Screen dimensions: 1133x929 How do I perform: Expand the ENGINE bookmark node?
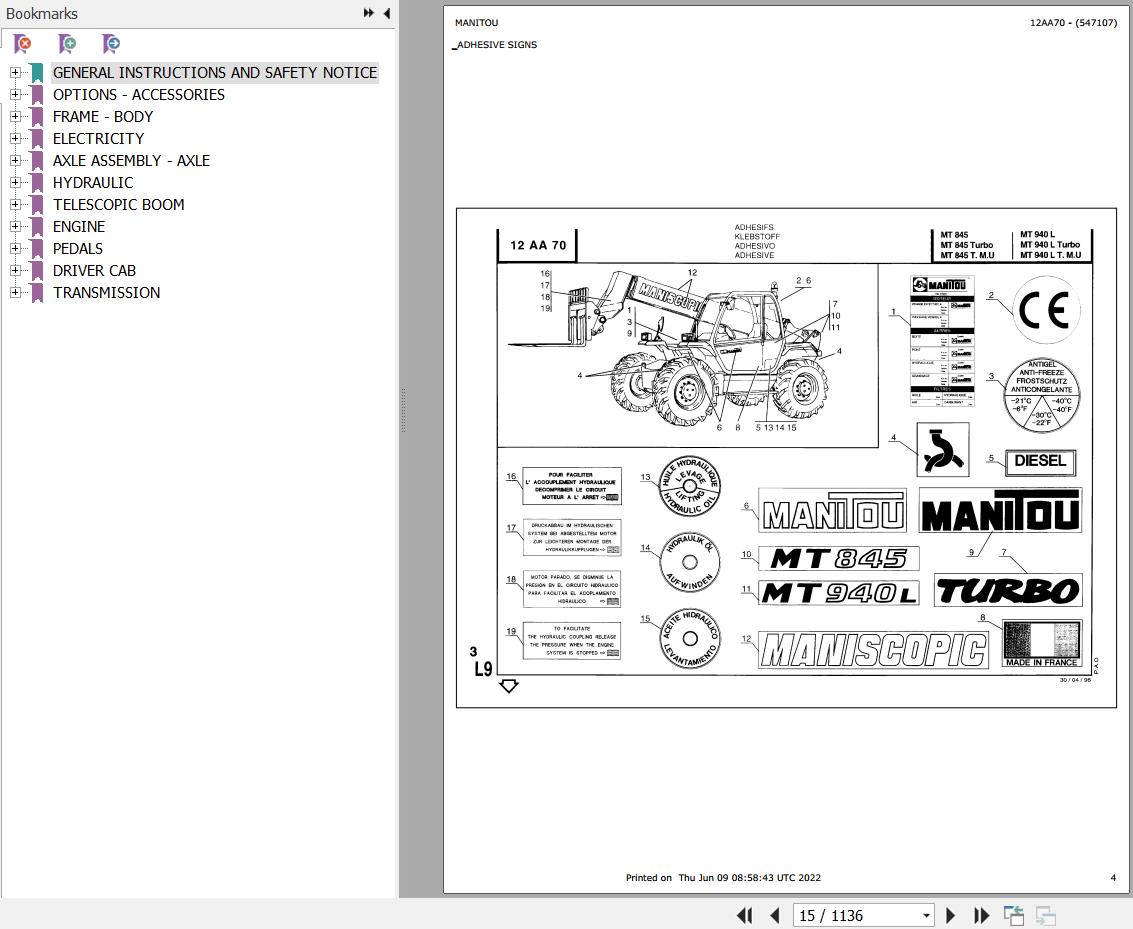14,227
